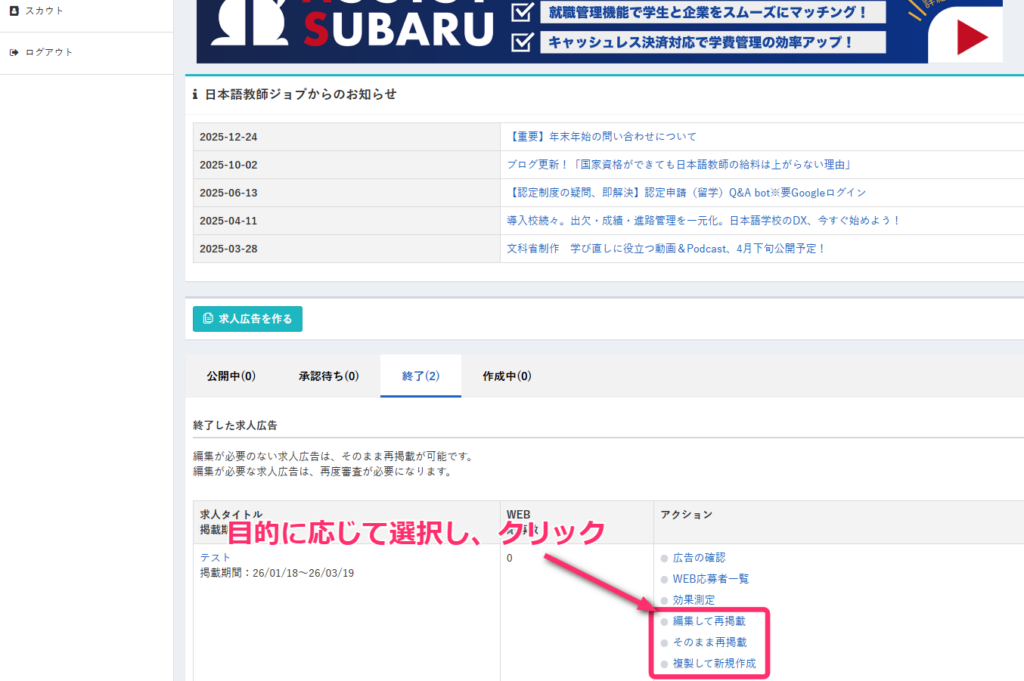Click the bullet beside WEB応募者一覧

click(663, 579)
